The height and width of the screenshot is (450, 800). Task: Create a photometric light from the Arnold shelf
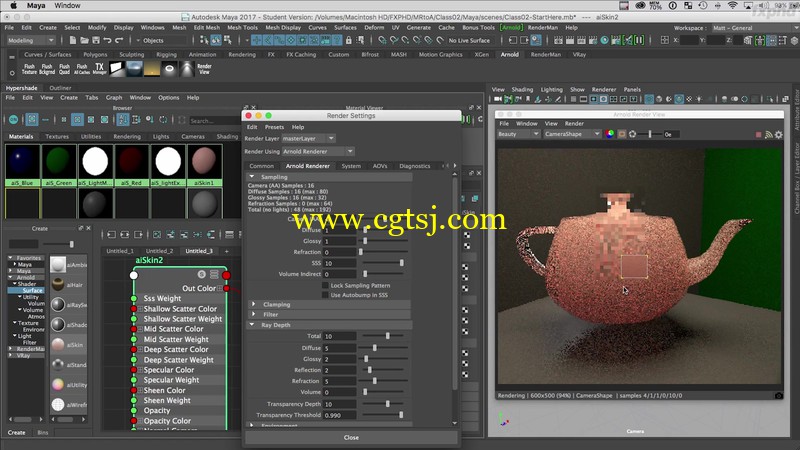pos(187,69)
